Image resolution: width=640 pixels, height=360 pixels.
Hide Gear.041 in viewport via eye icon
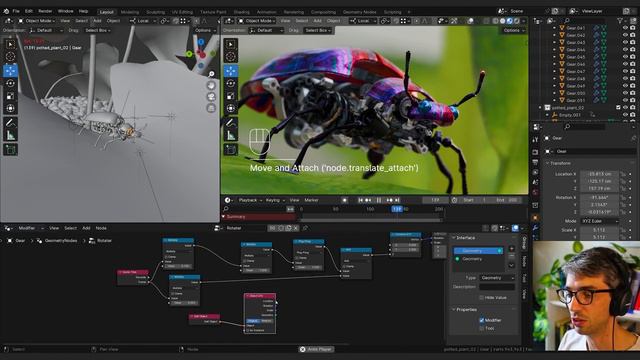click(x=625, y=28)
